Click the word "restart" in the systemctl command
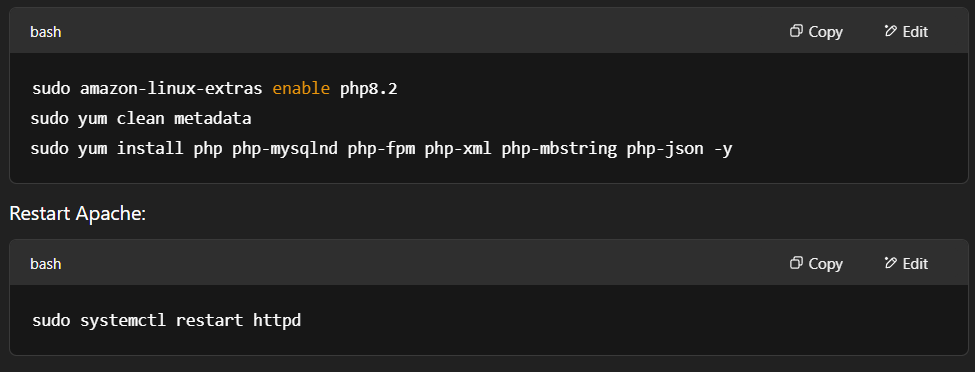 point(210,321)
